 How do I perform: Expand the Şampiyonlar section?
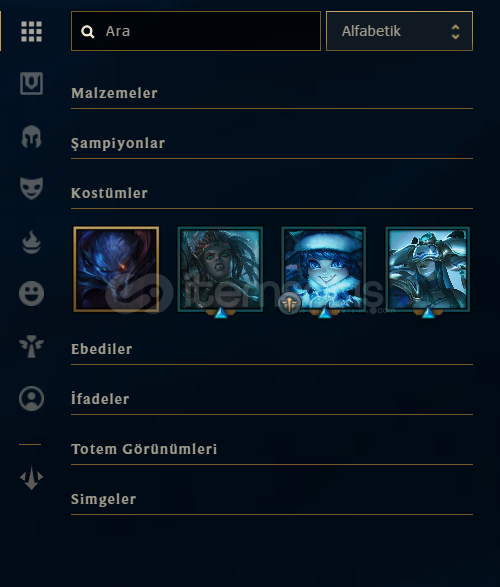pyautogui.click(x=272, y=143)
